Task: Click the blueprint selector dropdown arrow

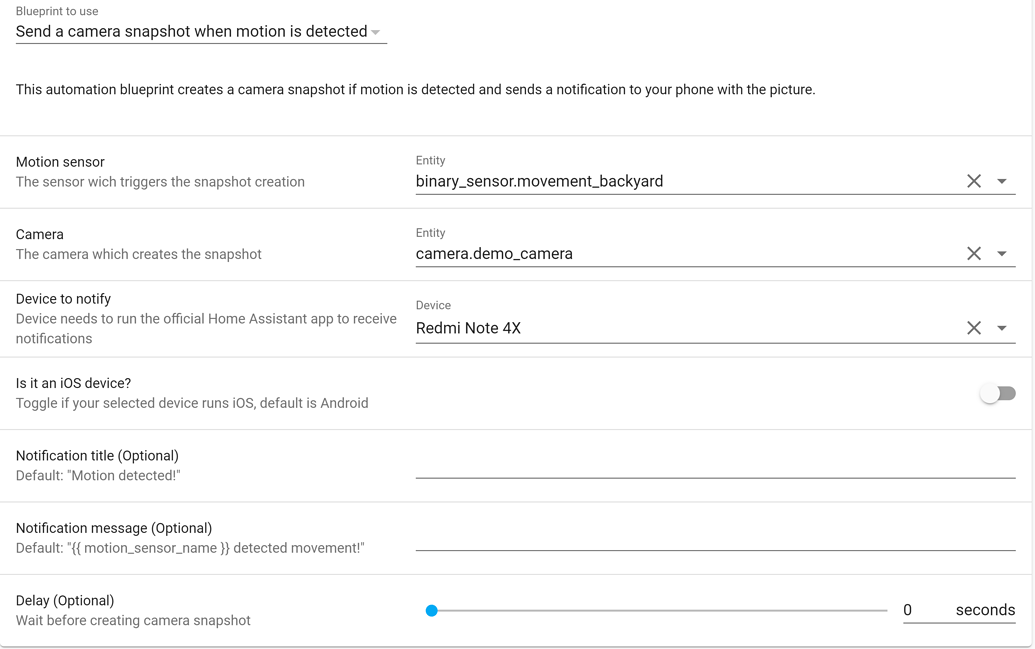Action: click(377, 32)
